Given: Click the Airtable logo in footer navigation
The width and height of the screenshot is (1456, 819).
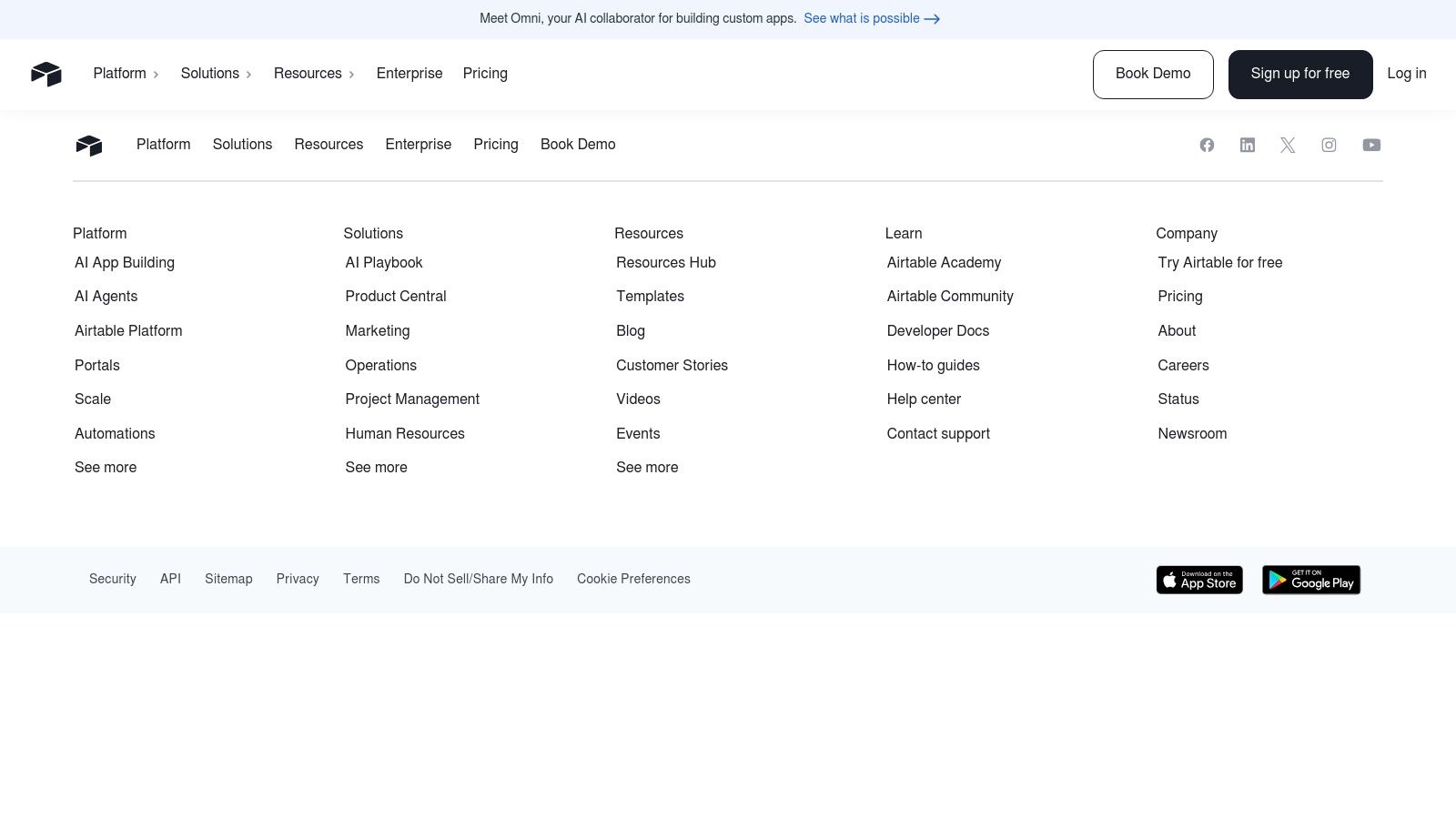Looking at the screenshot, I should [x=89, y=146].
